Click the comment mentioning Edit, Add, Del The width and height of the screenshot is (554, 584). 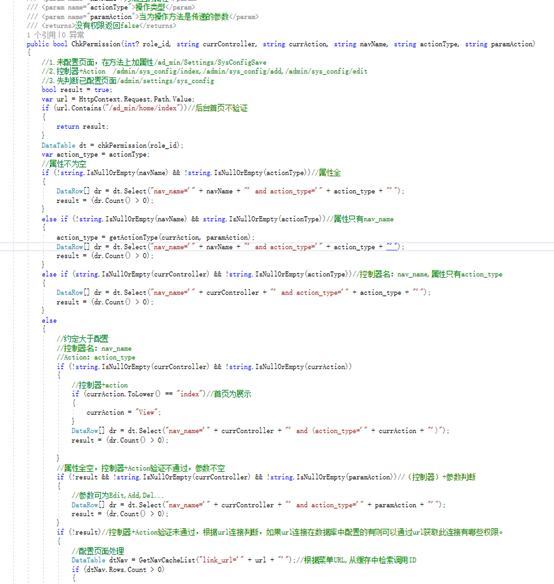(117, 495)
